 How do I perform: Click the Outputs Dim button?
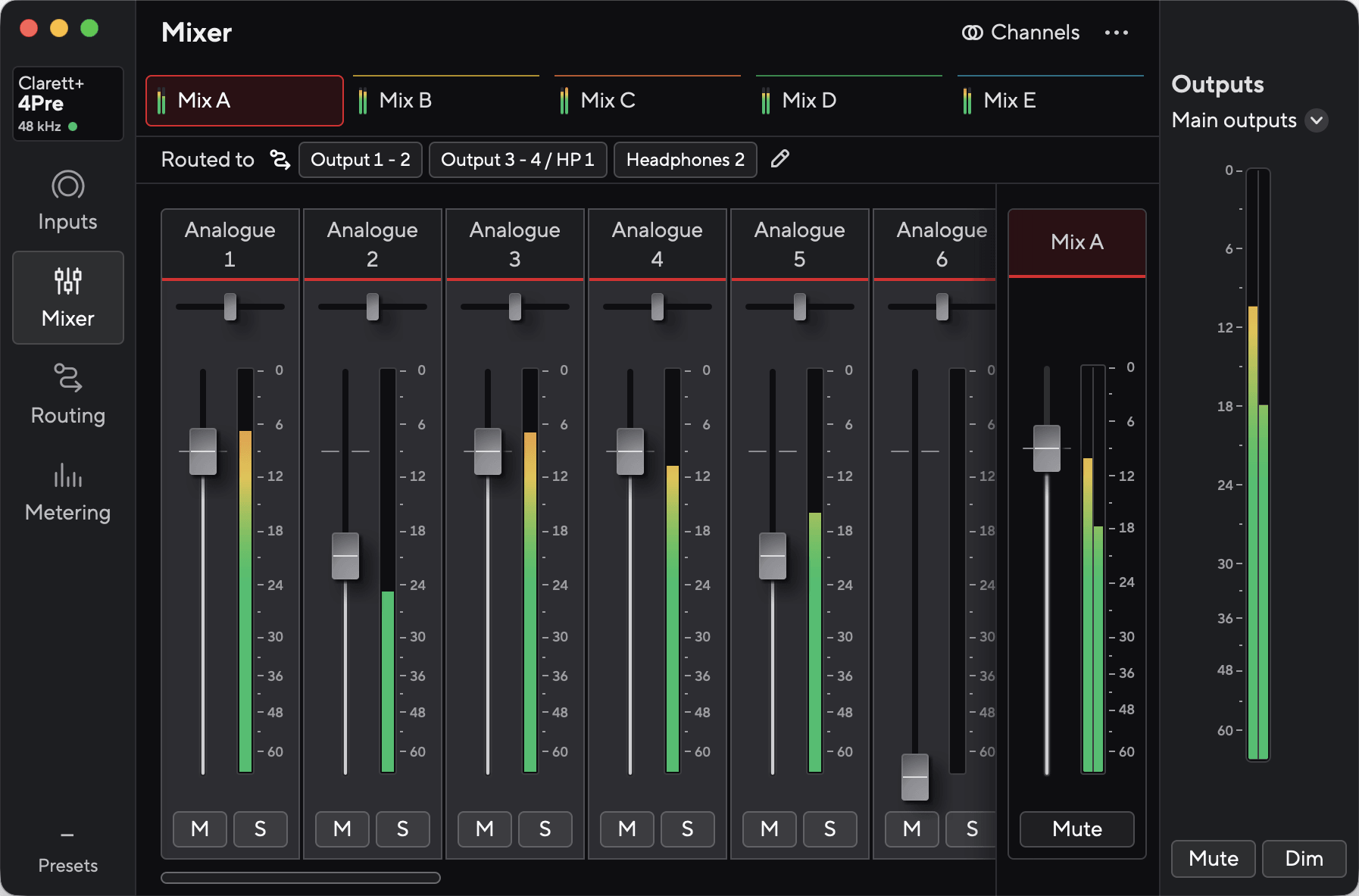pos(1304,858)
